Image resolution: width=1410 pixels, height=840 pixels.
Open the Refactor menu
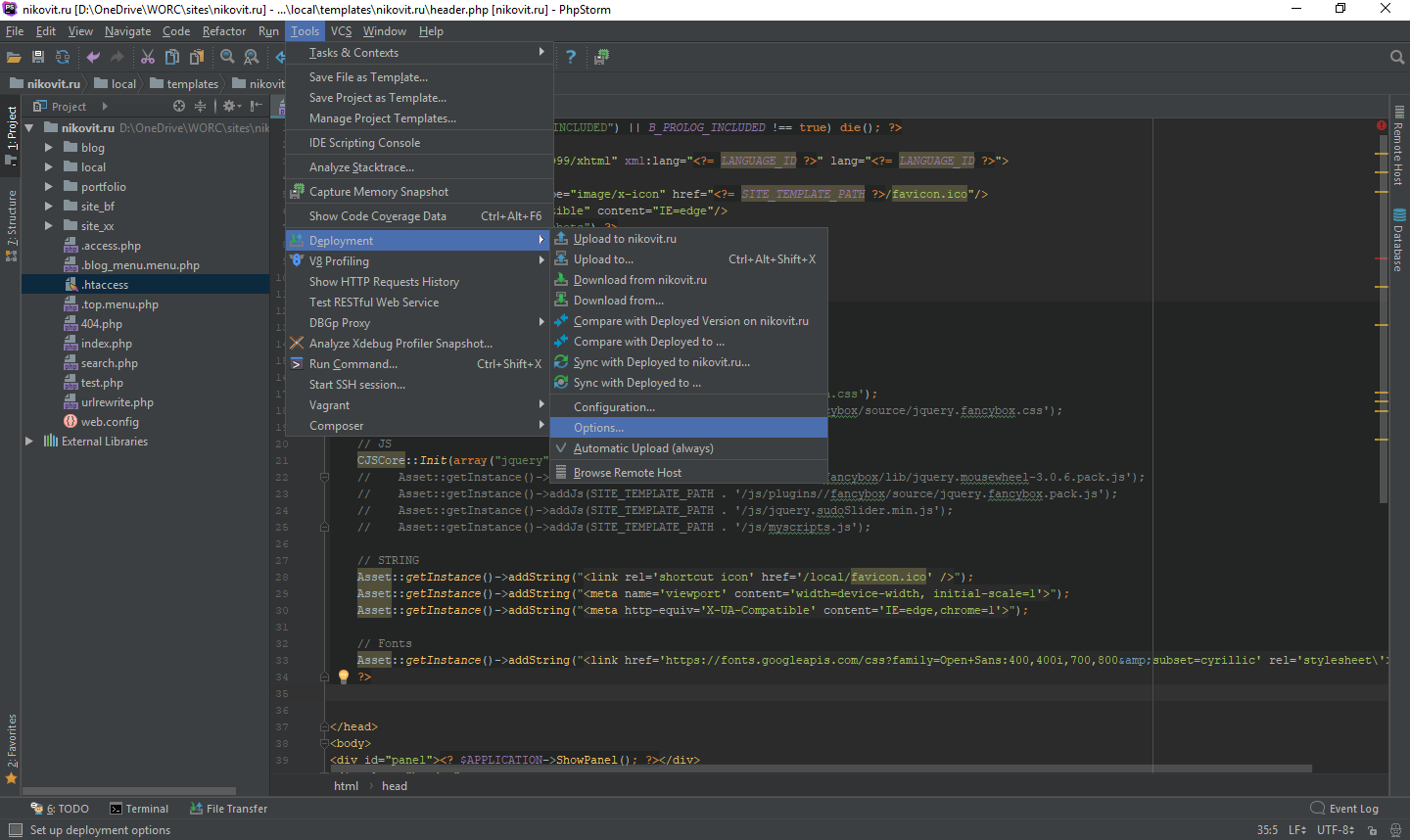pos(224,31)
